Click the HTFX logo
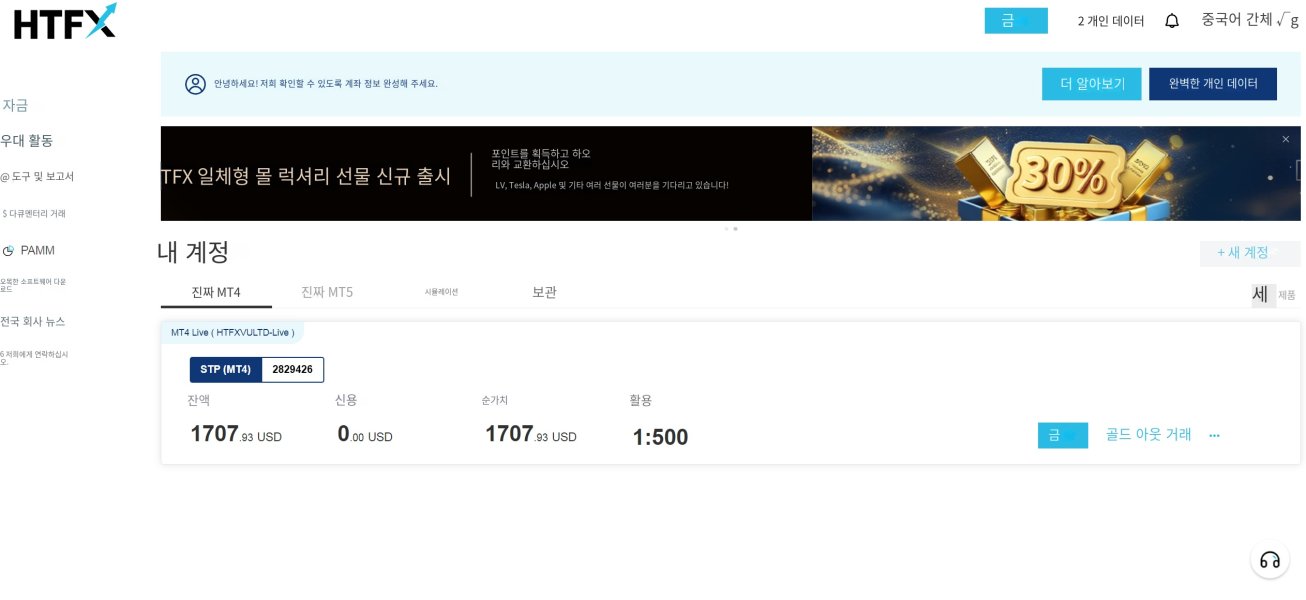 click(x=65, y=21)
